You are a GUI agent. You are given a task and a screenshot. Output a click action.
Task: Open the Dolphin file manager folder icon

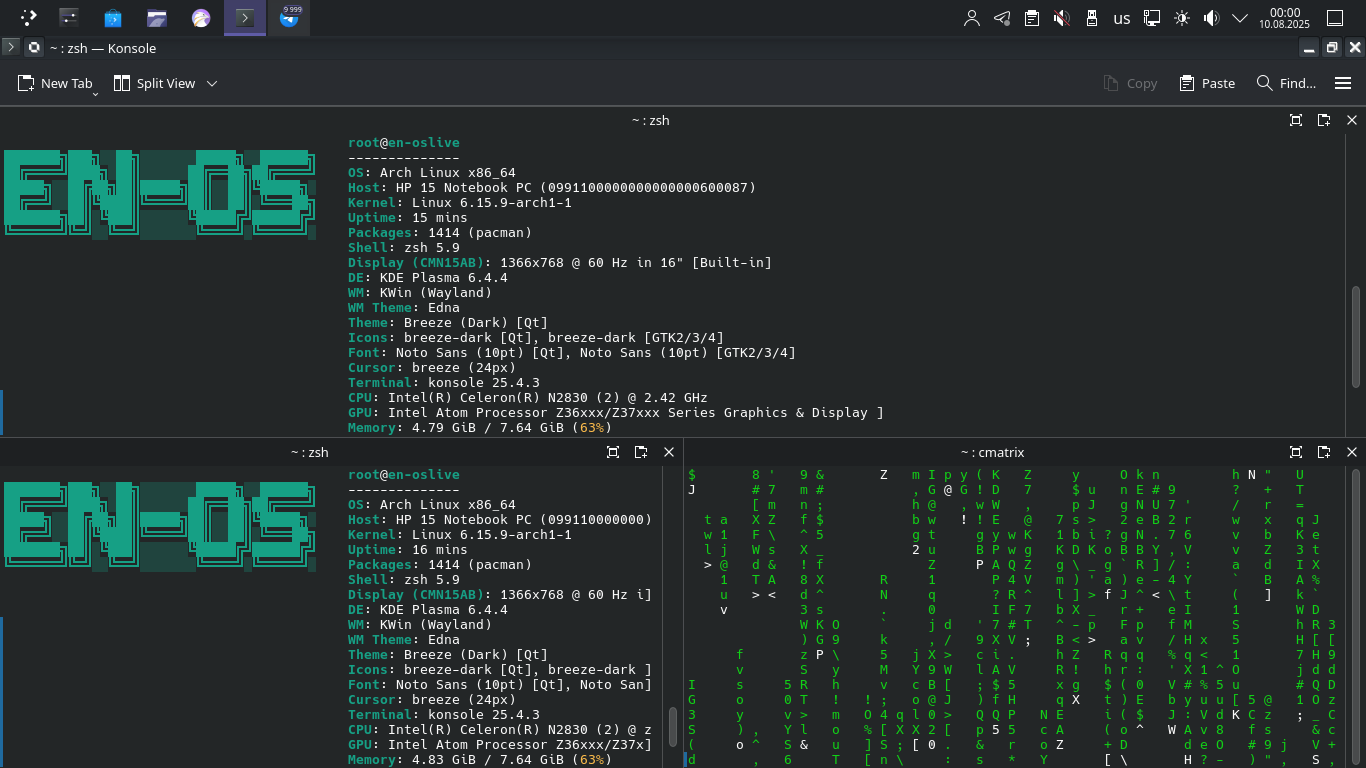157,17
